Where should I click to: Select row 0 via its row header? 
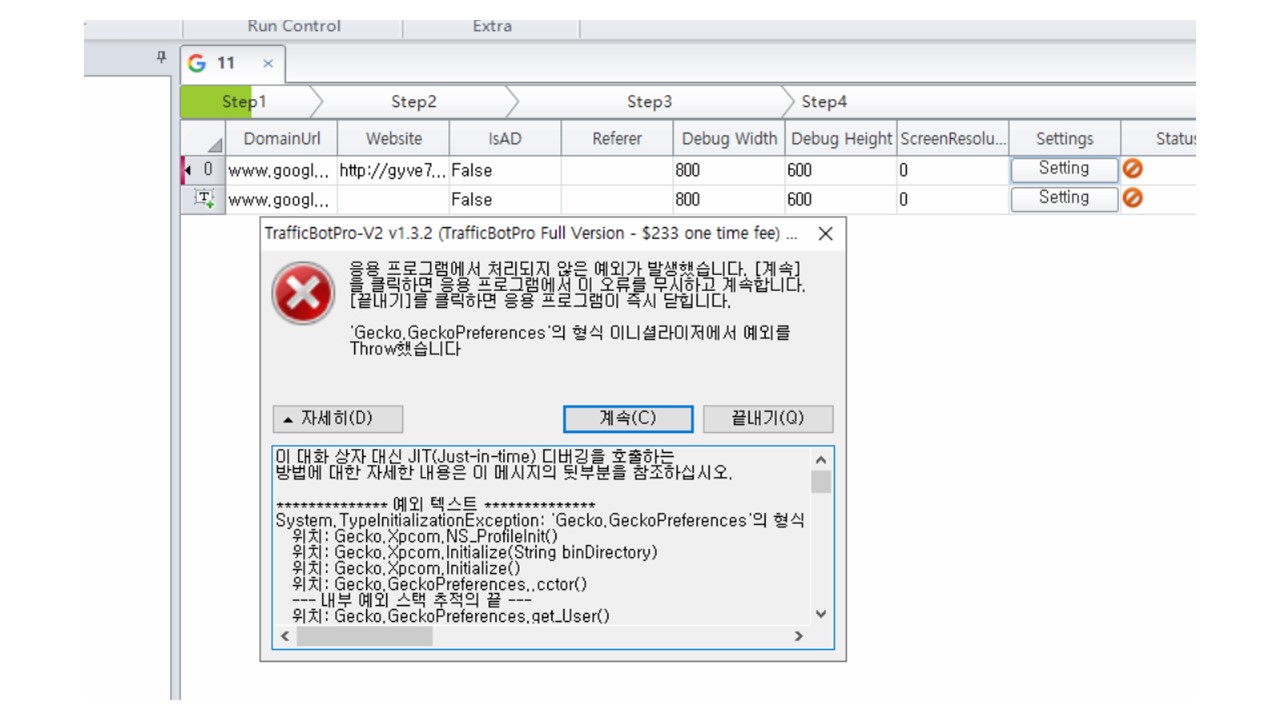click(x=203, y=170)
